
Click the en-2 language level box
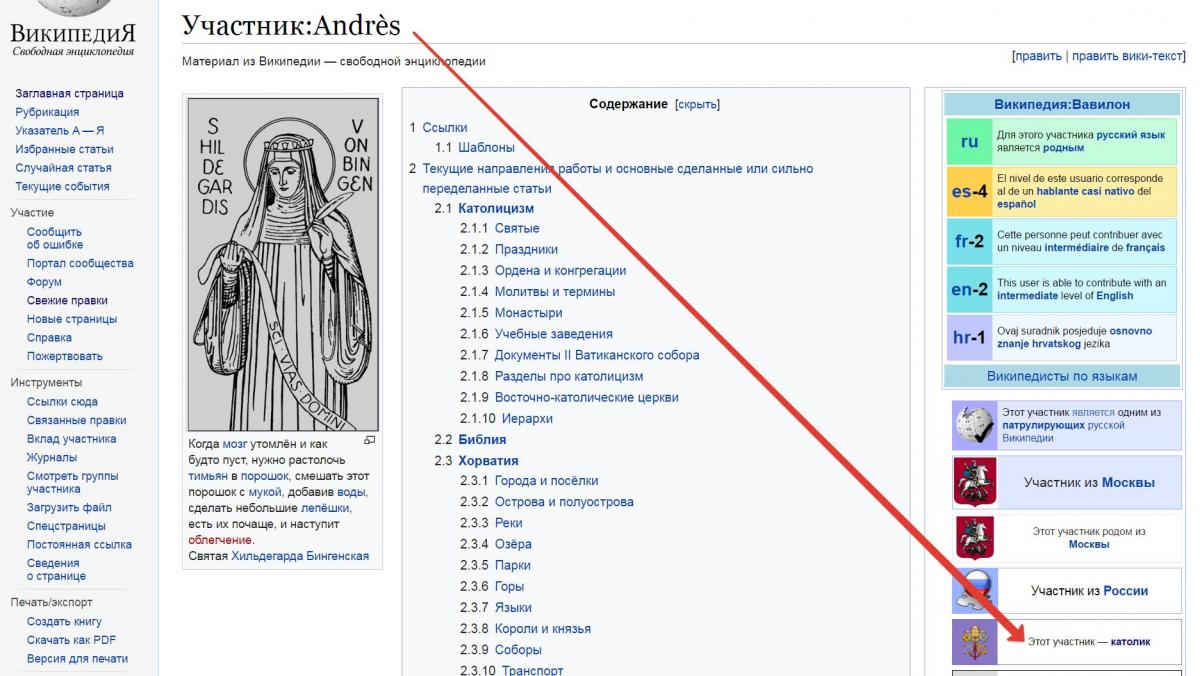(x=970, y=289)
